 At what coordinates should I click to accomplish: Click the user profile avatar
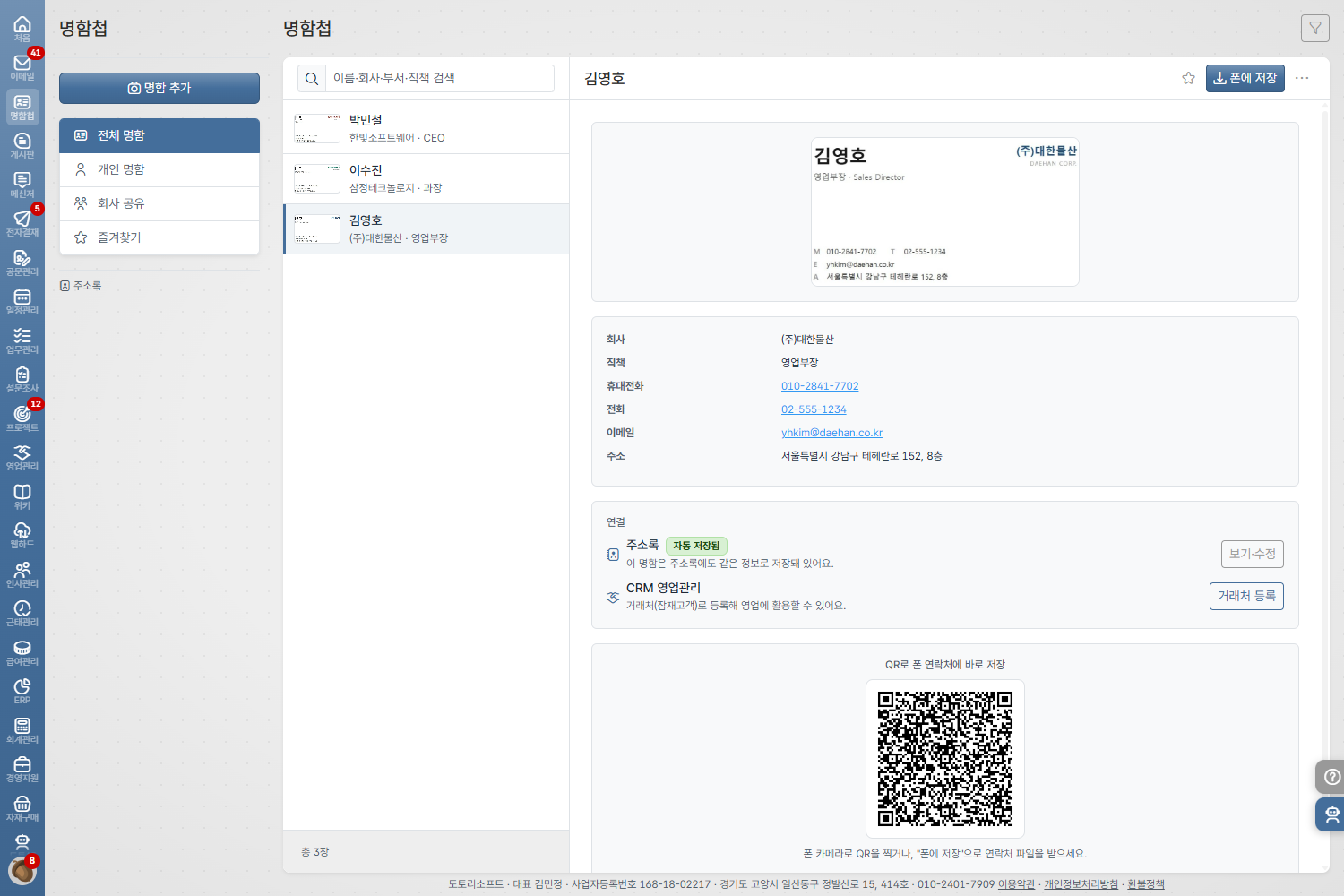(22, 870)
